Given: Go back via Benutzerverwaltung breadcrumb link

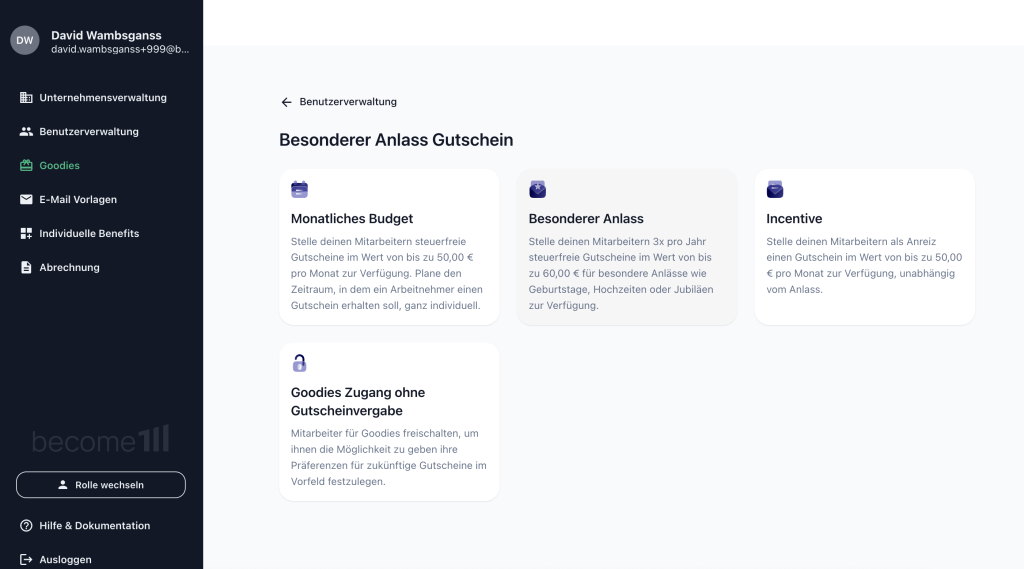Looking at the screenshot, I should pos(348,102).
